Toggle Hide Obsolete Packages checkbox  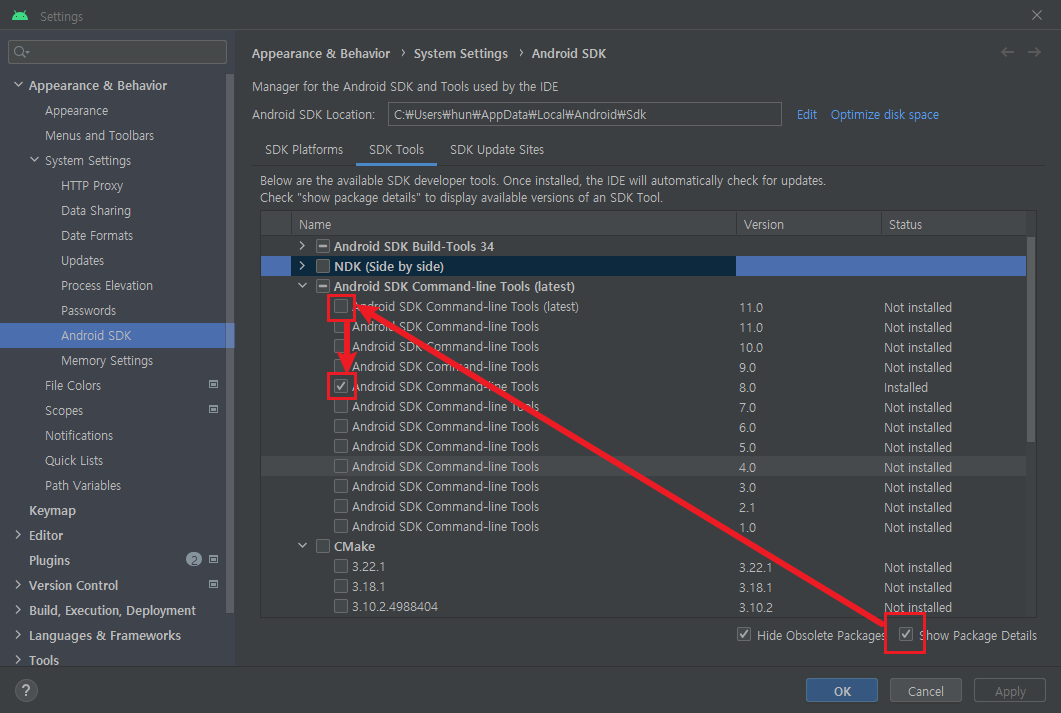[744, 635]
